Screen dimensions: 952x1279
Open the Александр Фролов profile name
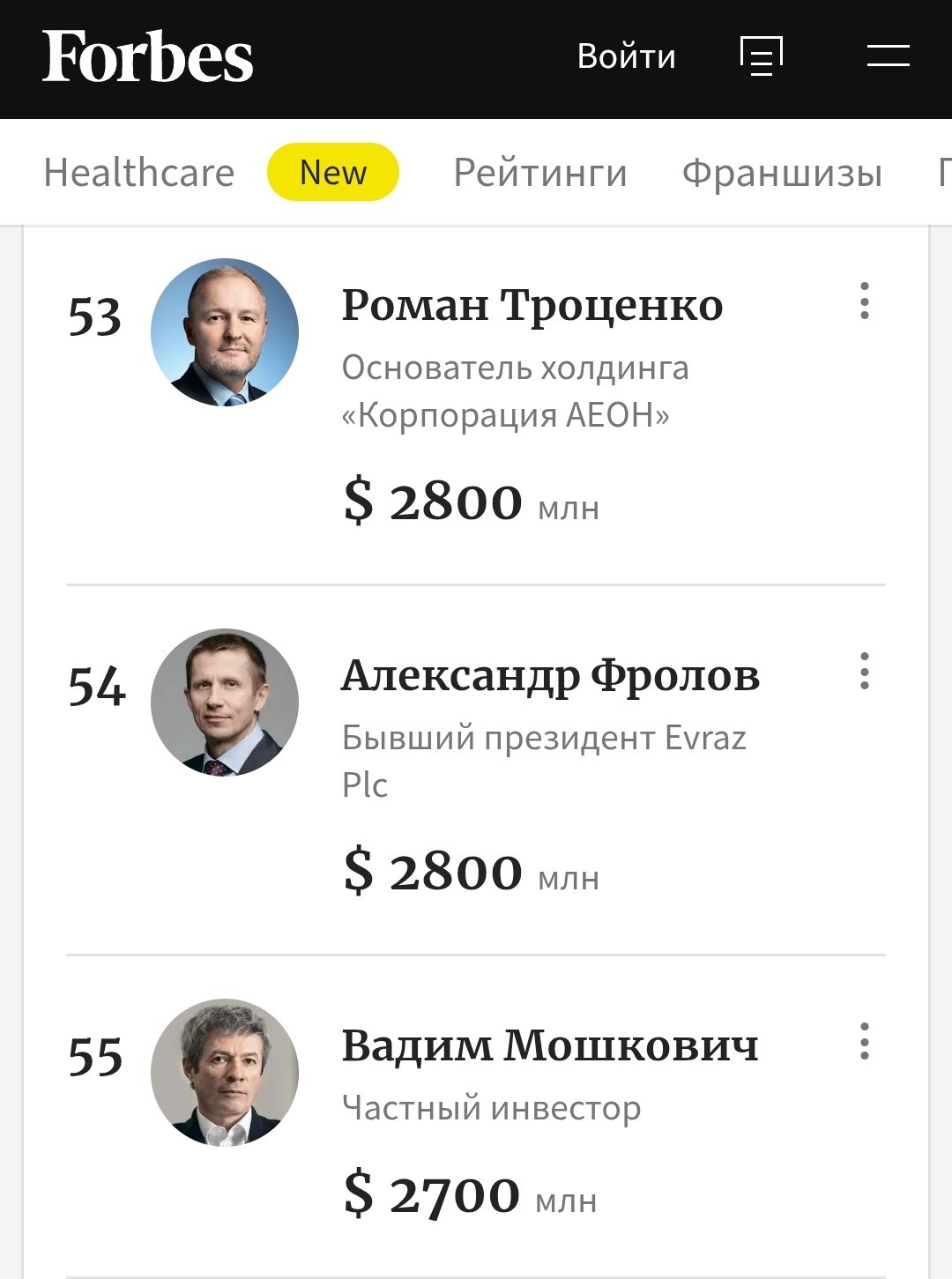[x=551, y=676]
